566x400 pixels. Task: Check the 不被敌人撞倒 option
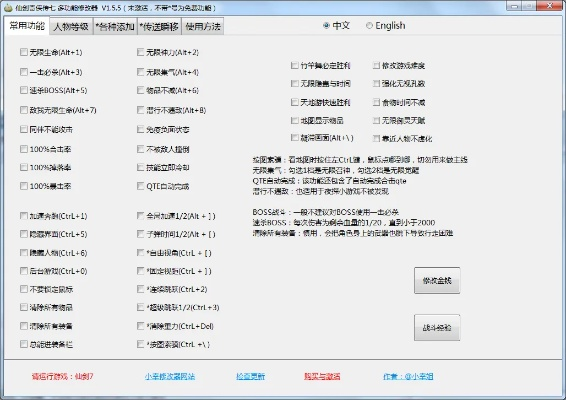click(x=140, y=149)
